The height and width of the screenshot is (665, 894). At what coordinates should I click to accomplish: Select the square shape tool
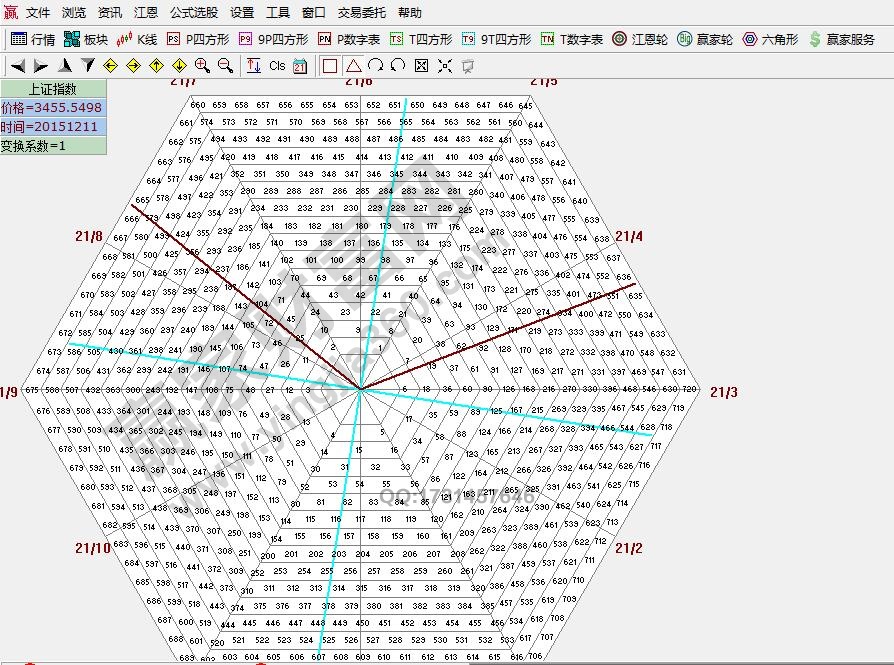click(x=330, y=66)
